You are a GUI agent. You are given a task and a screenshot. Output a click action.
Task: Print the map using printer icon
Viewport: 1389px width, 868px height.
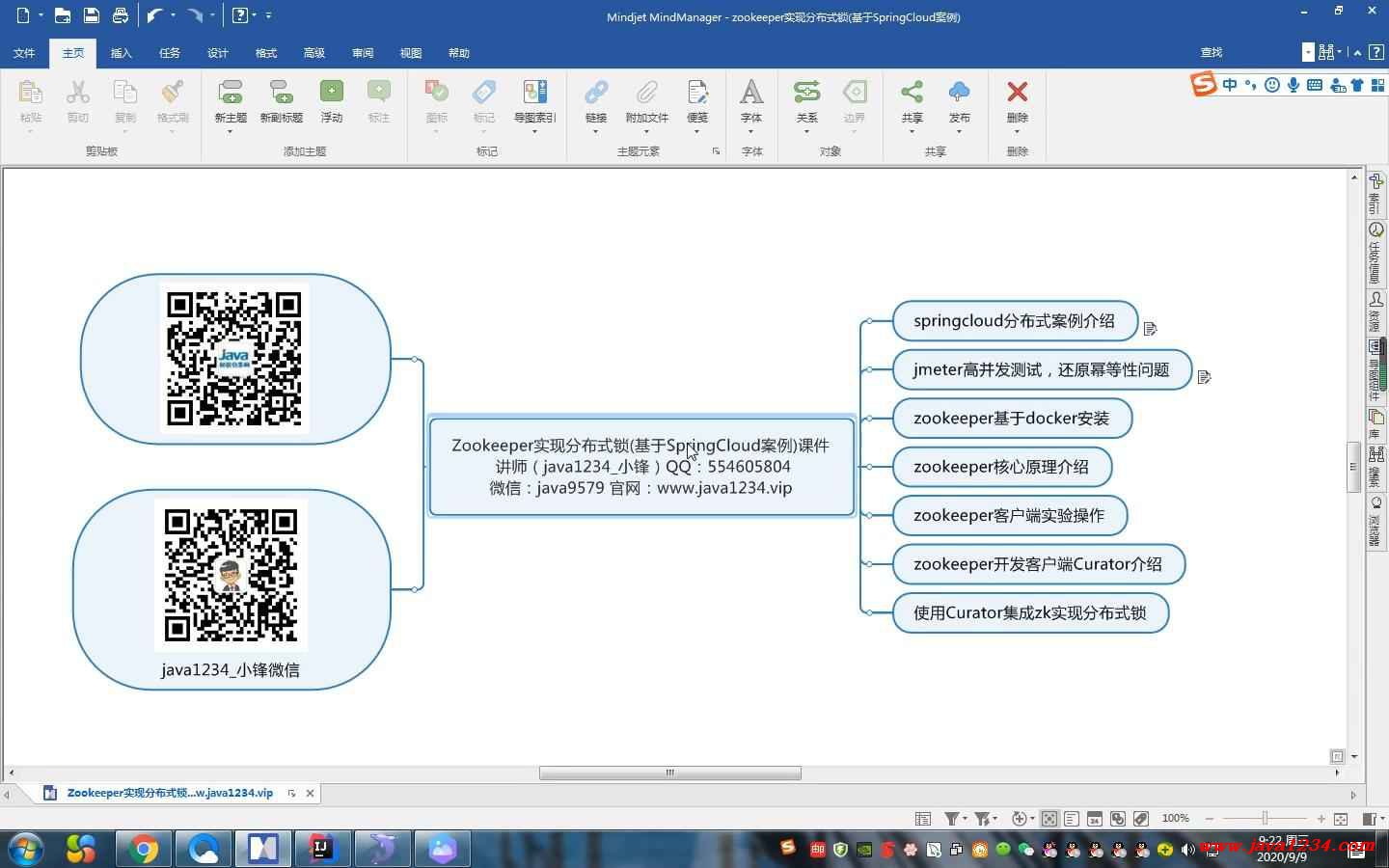tap(120, 15)
